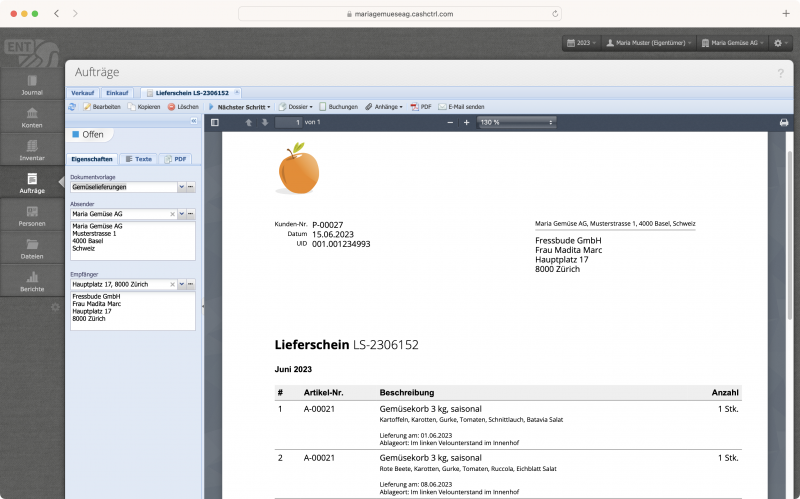Click the PDF page number field
Image resolution: width=800 pixels, height=499 pixels.
point(289,122)
